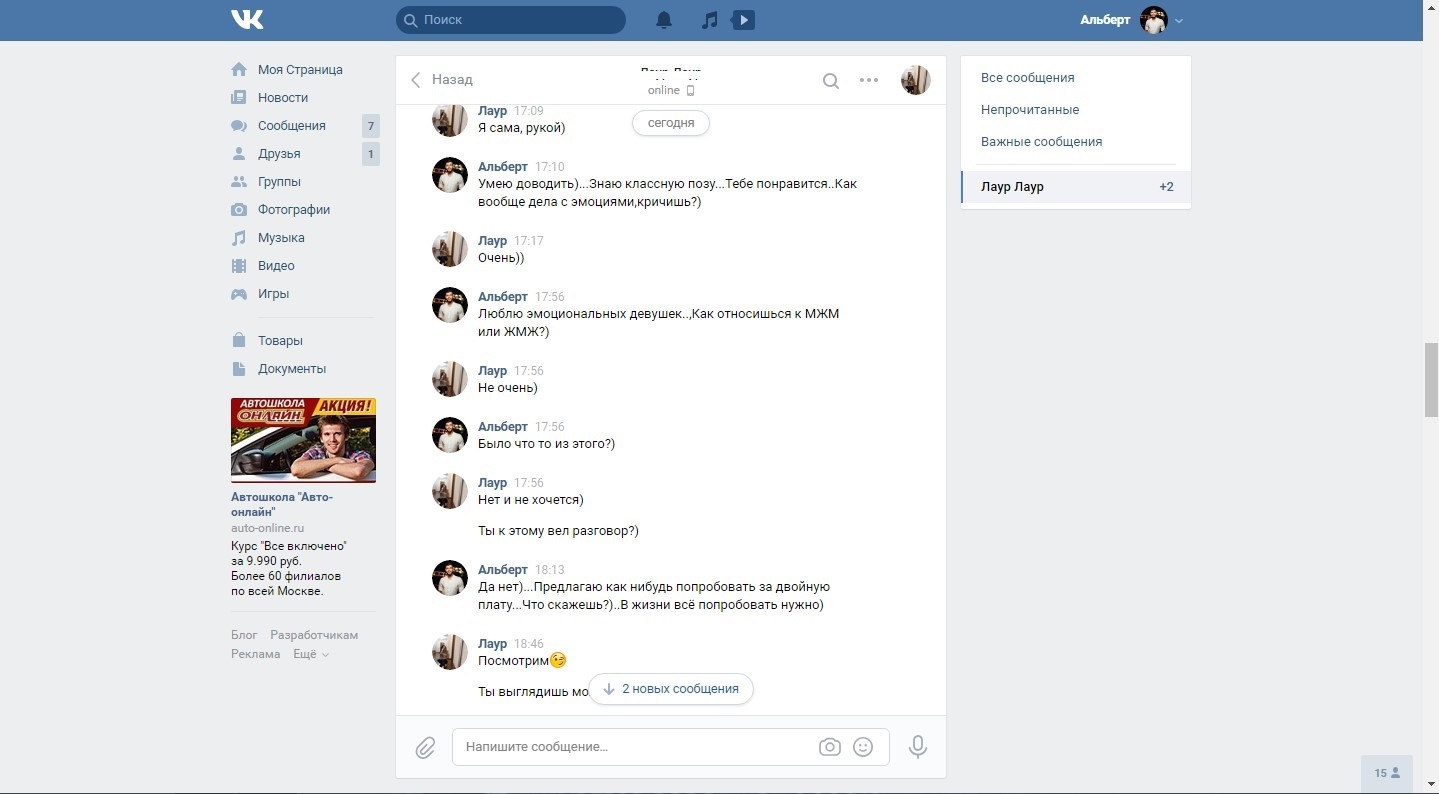Select the message "Ты к этому вел разговор?)"
This screenshot has width=1439, height=794.
(558, 531)
